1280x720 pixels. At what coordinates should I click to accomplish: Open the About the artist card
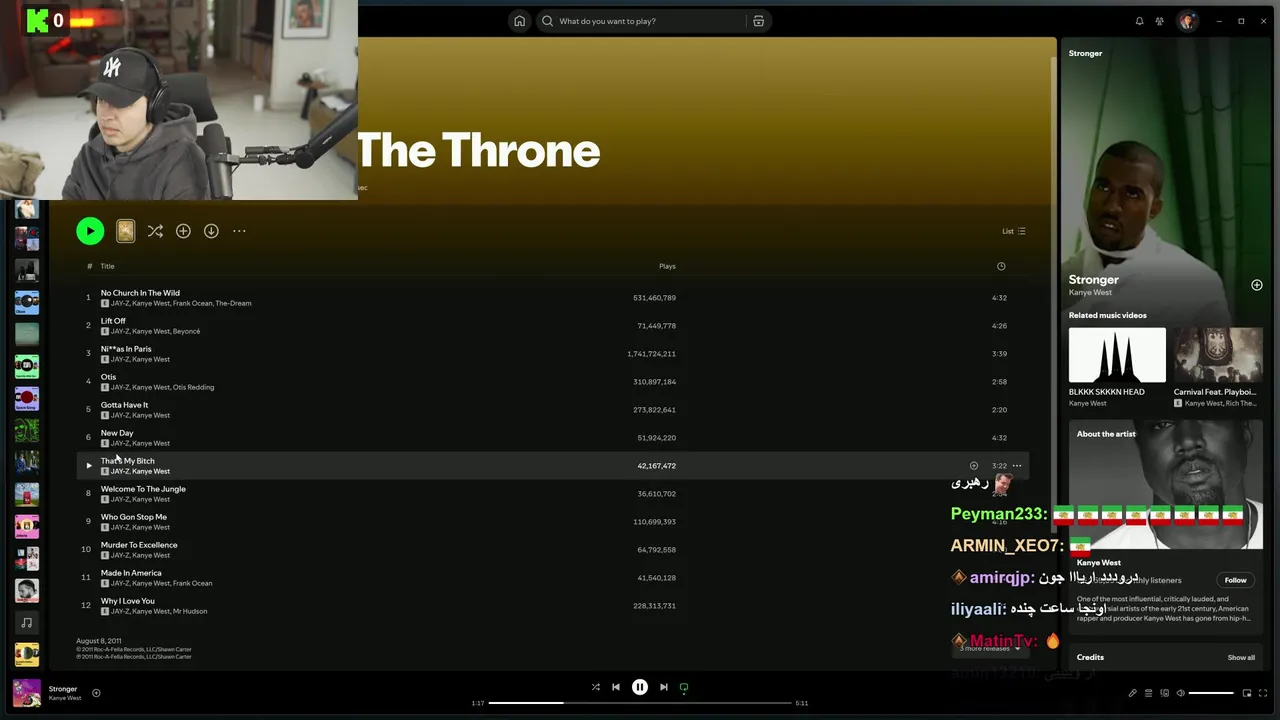pos(1166,525)
